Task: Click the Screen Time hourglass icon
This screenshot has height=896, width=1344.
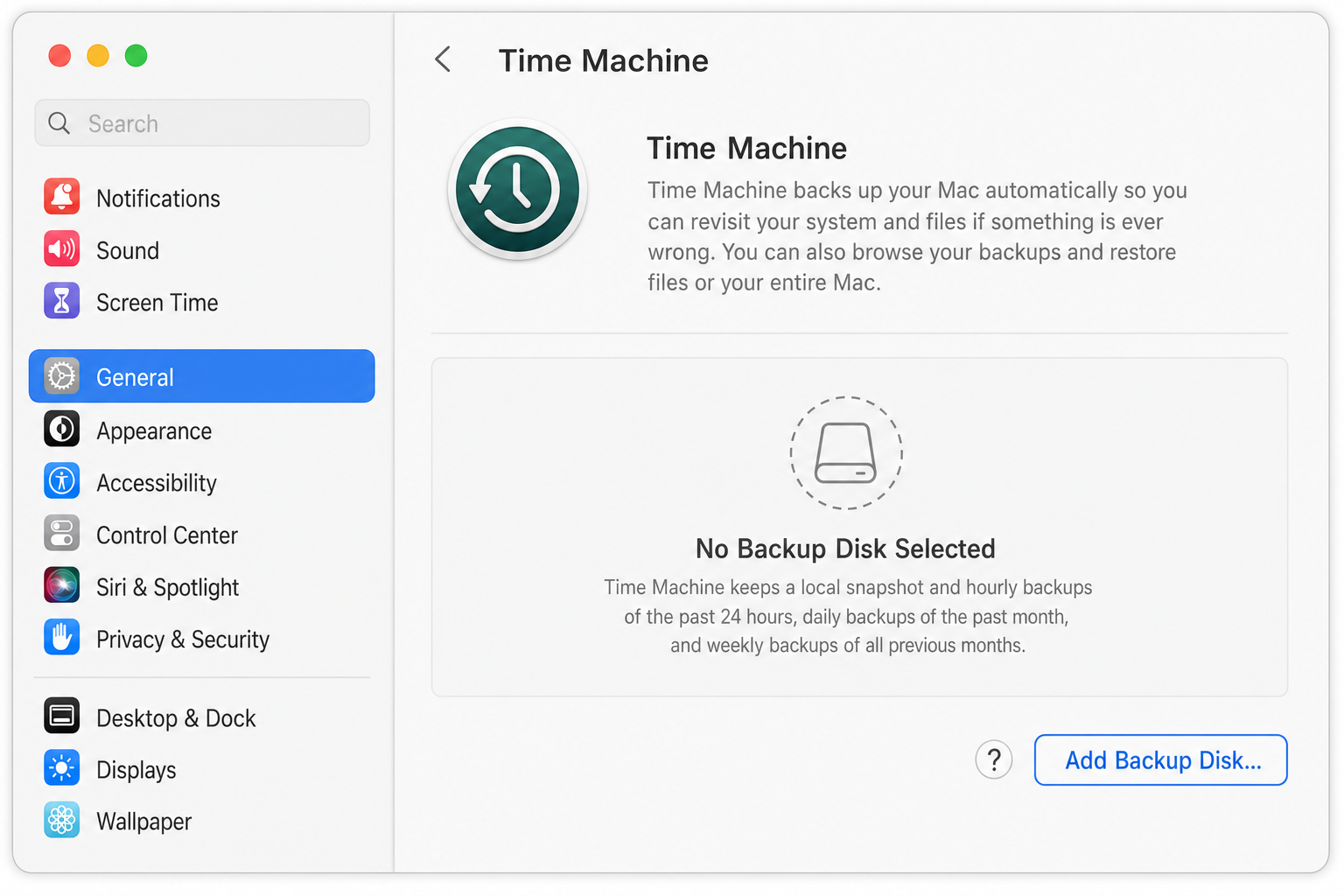Action: [x=61, y=301]
